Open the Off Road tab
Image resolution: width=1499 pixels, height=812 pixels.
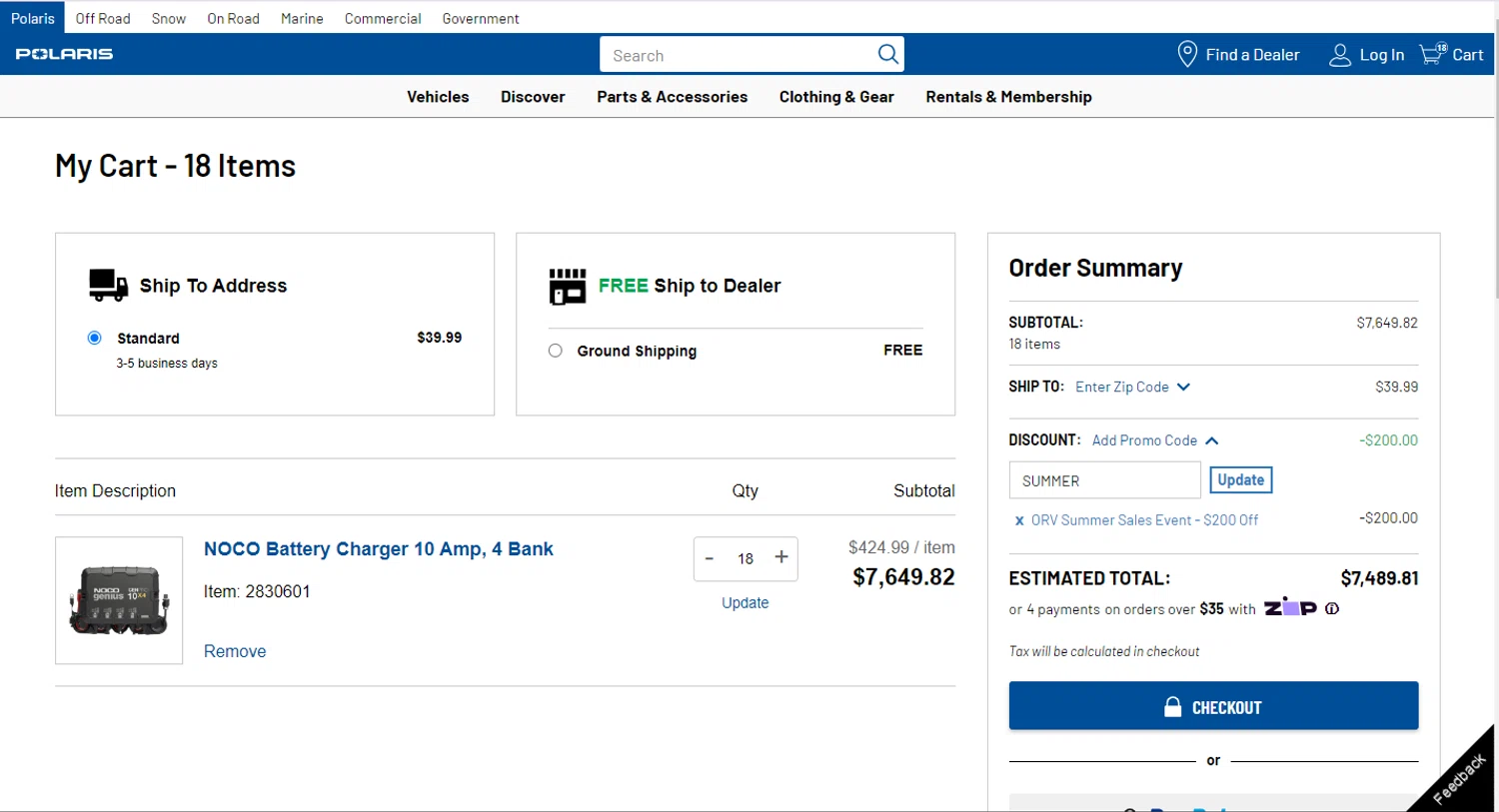point(103,18)
